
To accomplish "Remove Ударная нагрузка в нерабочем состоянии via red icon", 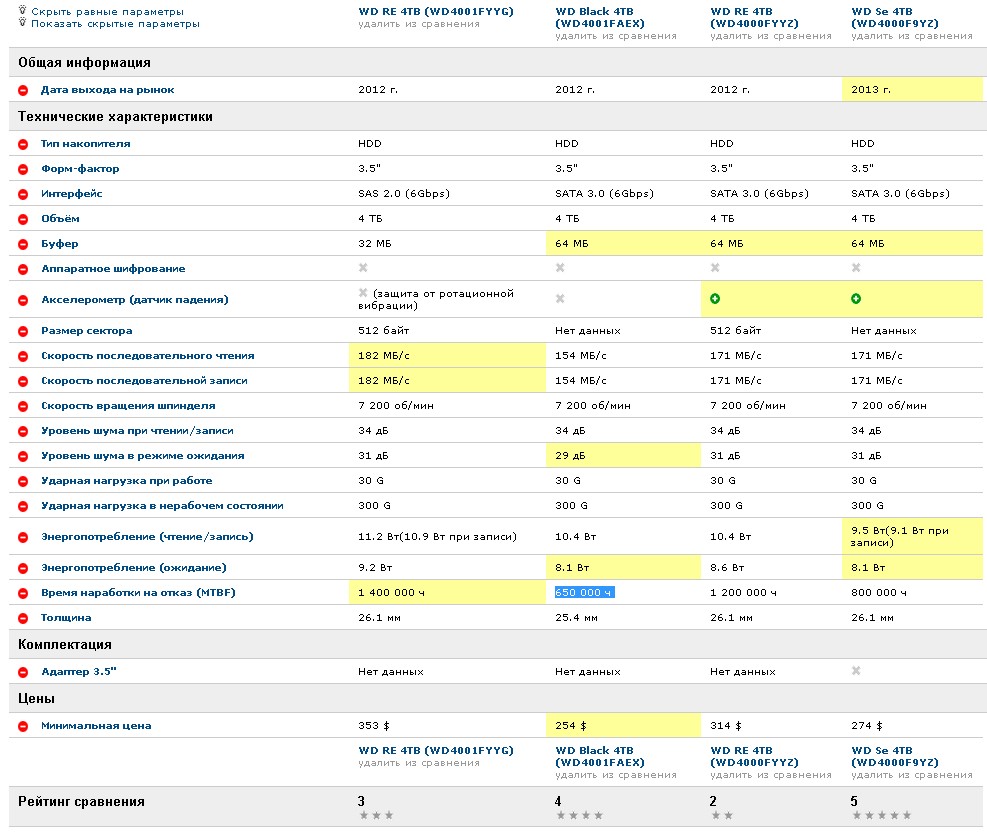I will click(x=23, y=506).
